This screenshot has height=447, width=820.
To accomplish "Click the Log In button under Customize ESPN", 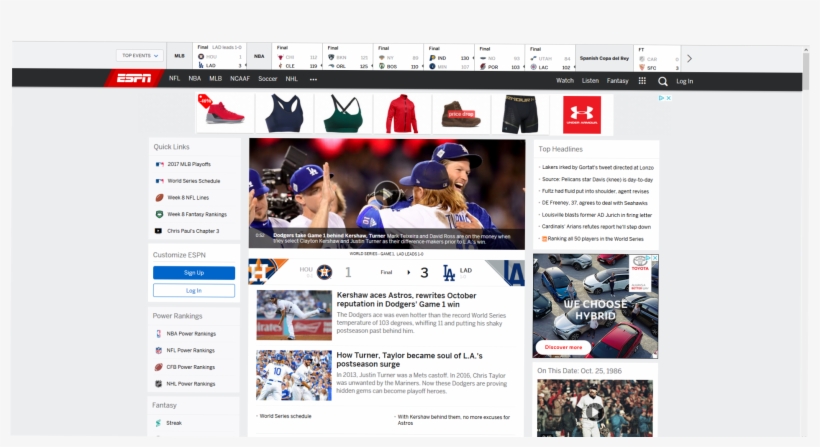I will click(x=194, y=291).
